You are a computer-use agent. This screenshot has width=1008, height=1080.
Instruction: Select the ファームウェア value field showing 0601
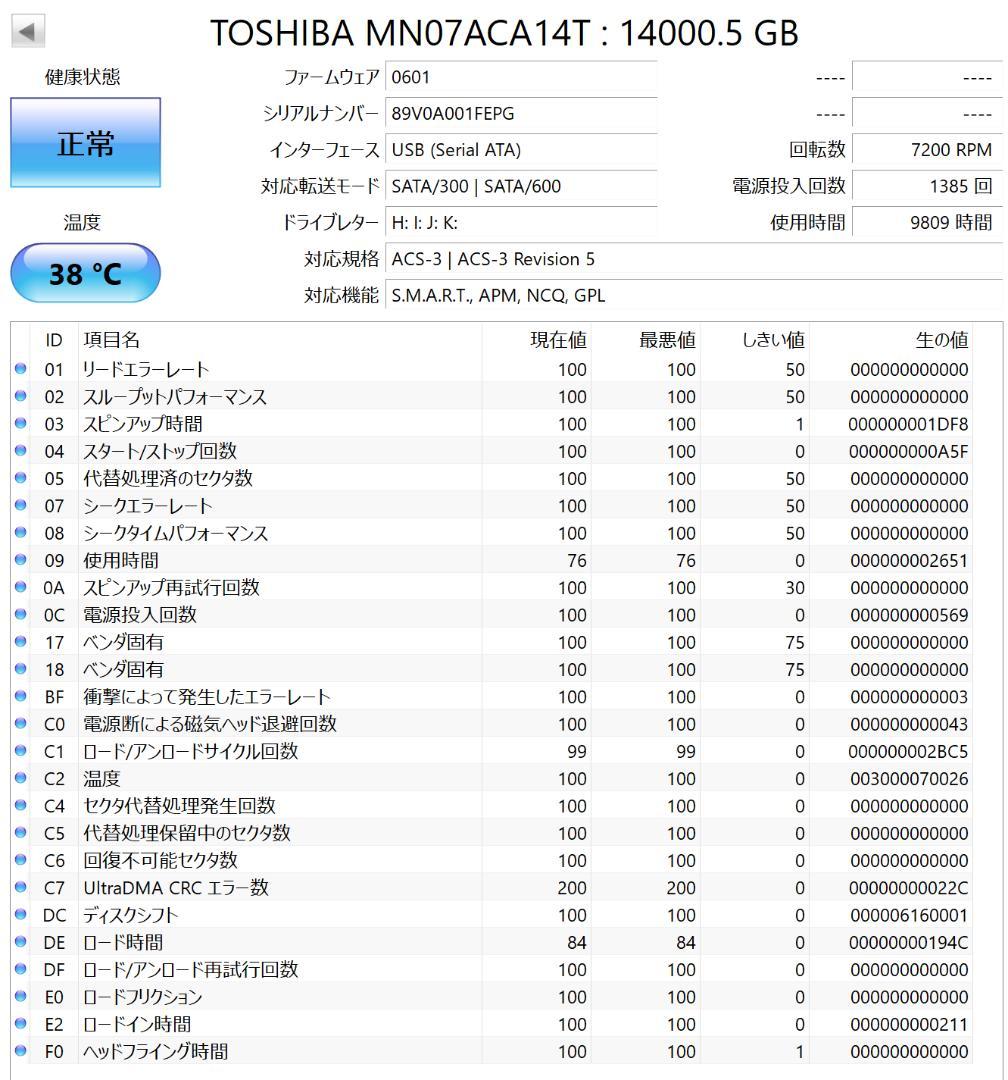(x=520, y=75)
